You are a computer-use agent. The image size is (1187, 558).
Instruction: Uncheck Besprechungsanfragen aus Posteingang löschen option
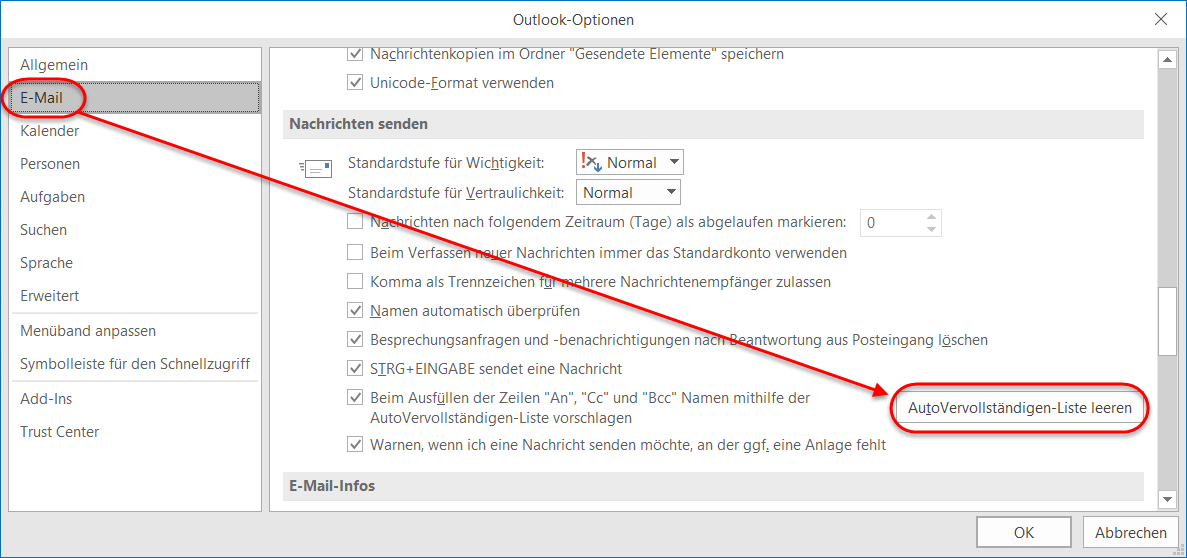pyautogui.click(x=355, y=340)
